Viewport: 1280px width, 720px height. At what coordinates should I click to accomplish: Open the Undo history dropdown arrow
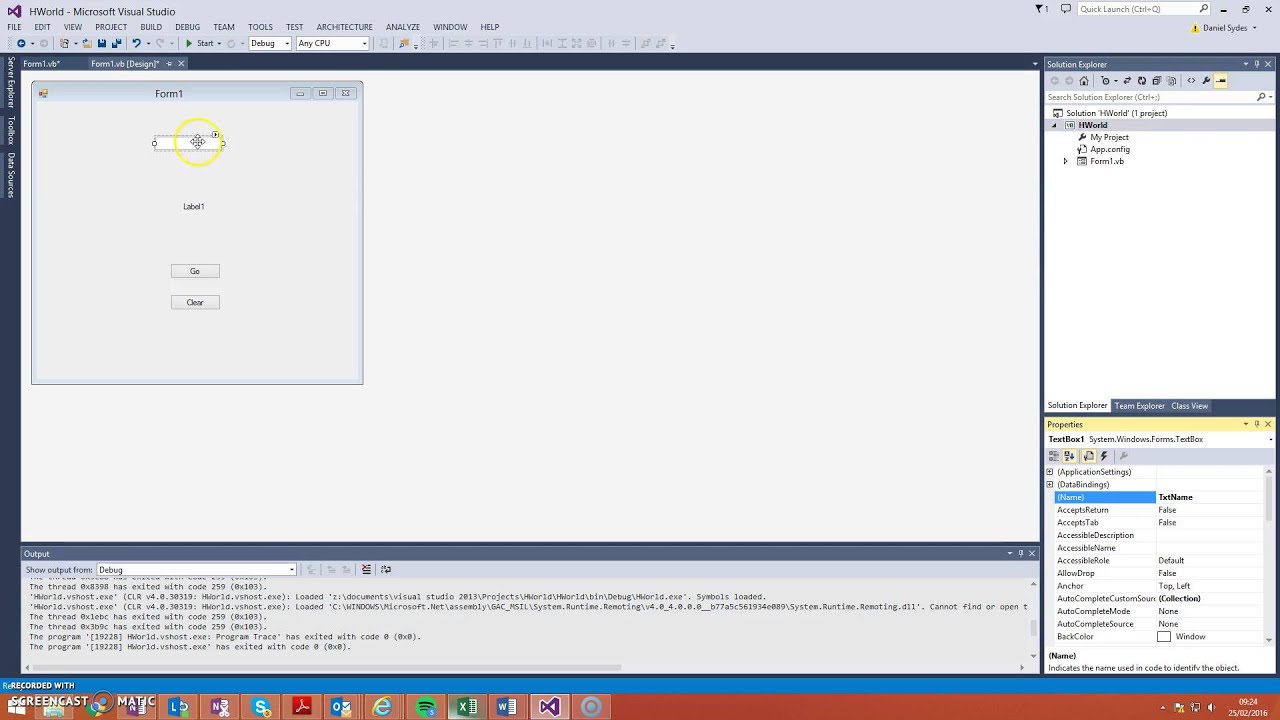pos(148,43)
